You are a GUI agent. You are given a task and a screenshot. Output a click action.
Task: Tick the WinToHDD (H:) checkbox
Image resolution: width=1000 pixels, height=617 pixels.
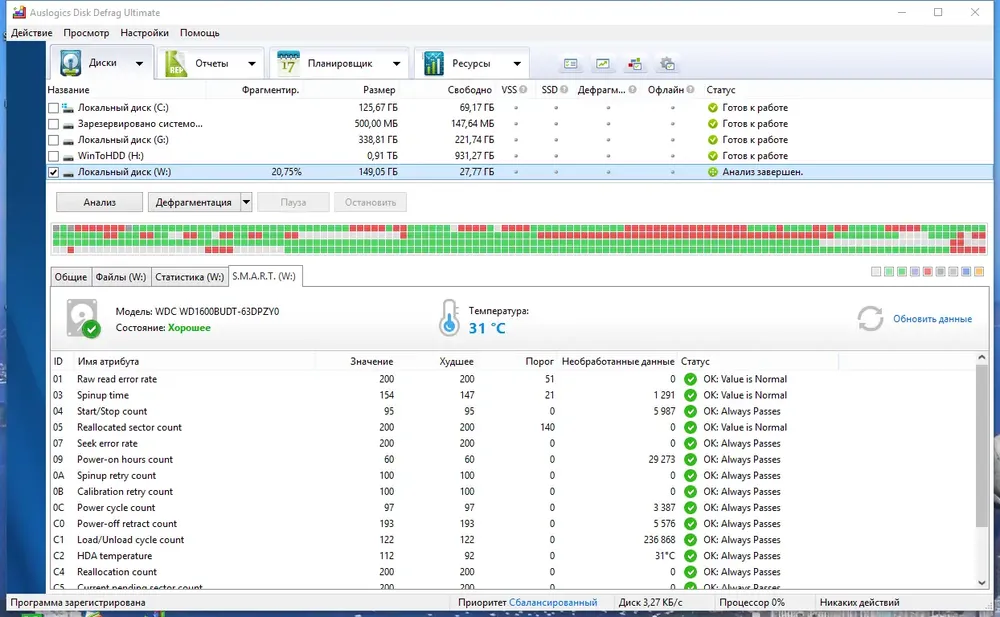(54, 156)
